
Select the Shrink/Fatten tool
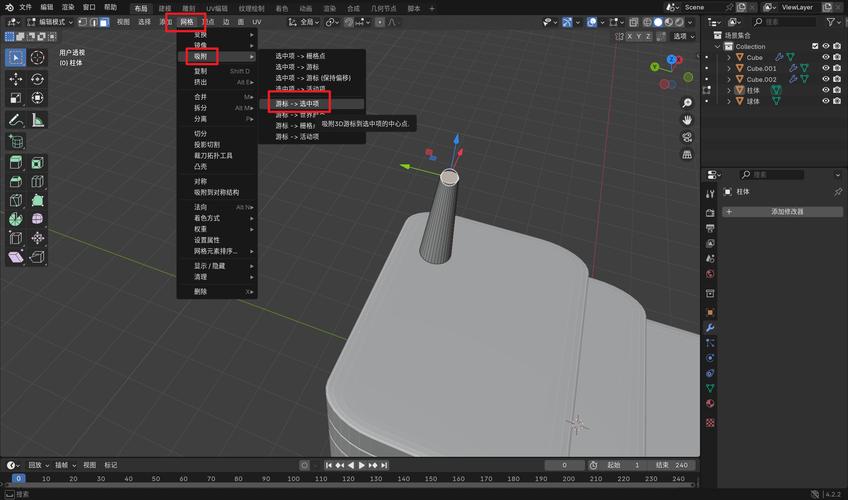[37, 238]
